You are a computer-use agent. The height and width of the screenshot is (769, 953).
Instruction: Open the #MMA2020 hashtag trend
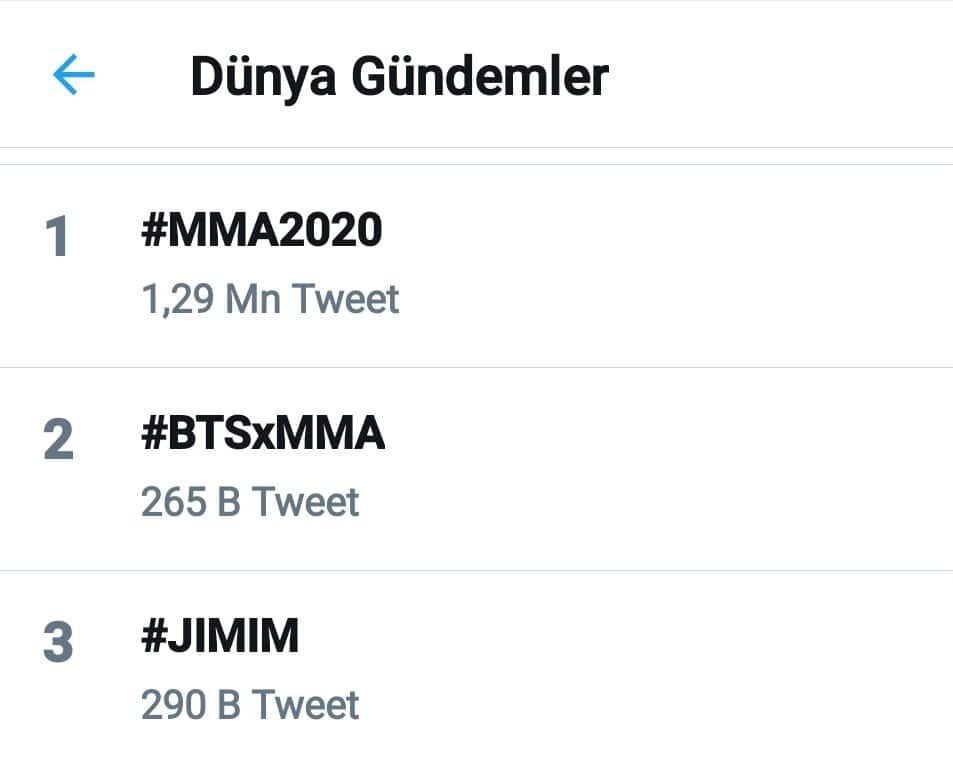pyautogui.click(x=261, y=231)
